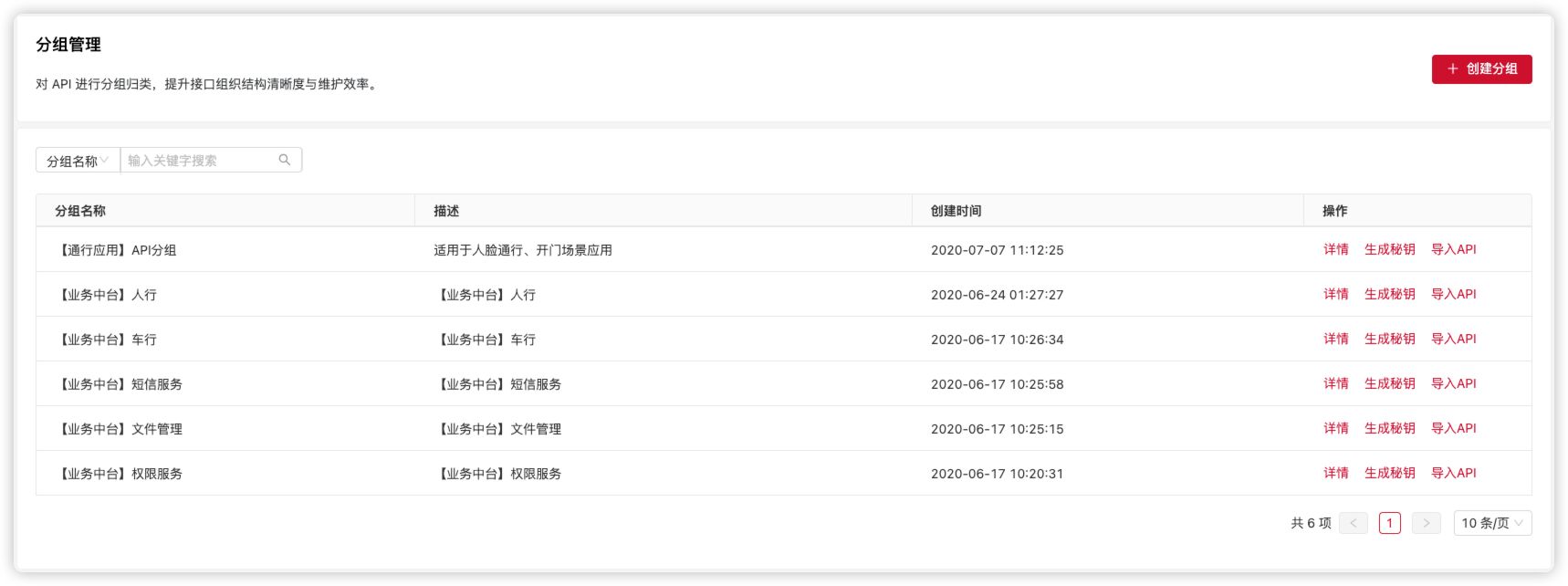Image resolution: width=1568 pixels, height=586 pixels.
Task: Click 生成秘钥 for 【业务中台】短信服务
Action: tap(1389, 383)
